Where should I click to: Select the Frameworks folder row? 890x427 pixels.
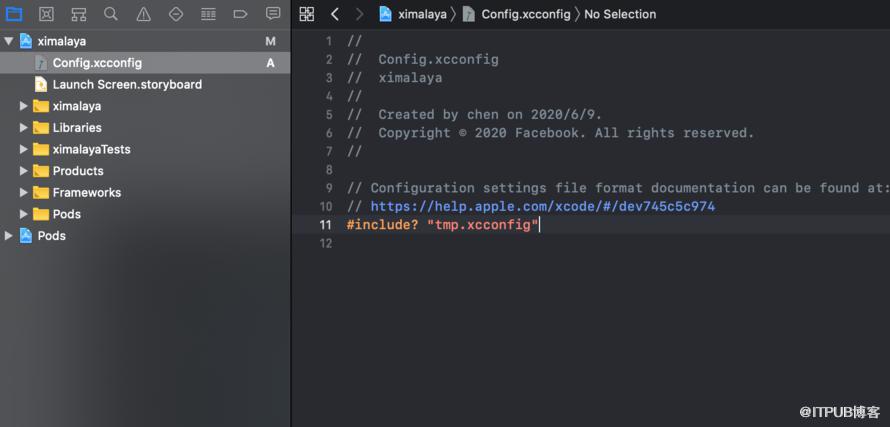click(145, 192)
